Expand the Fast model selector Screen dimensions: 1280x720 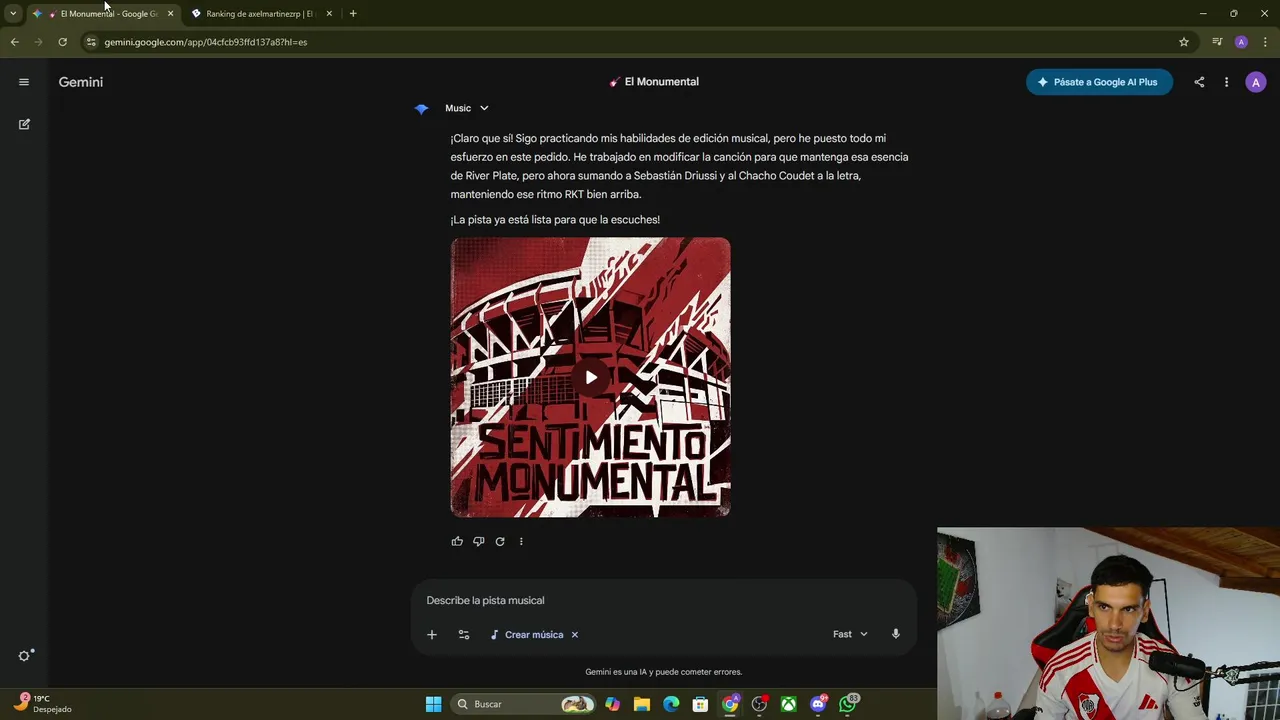coord(850,634)
